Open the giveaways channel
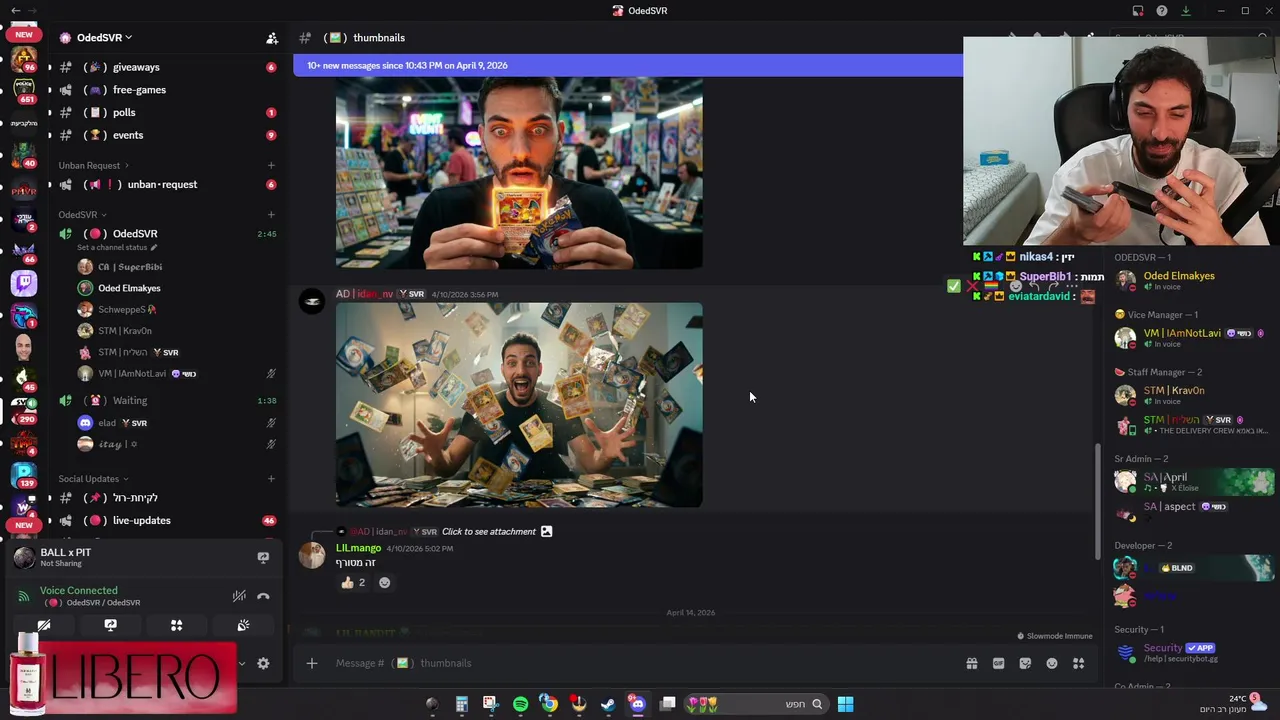The width and height of the screenshot is (1280, 720). click(165, 67)
